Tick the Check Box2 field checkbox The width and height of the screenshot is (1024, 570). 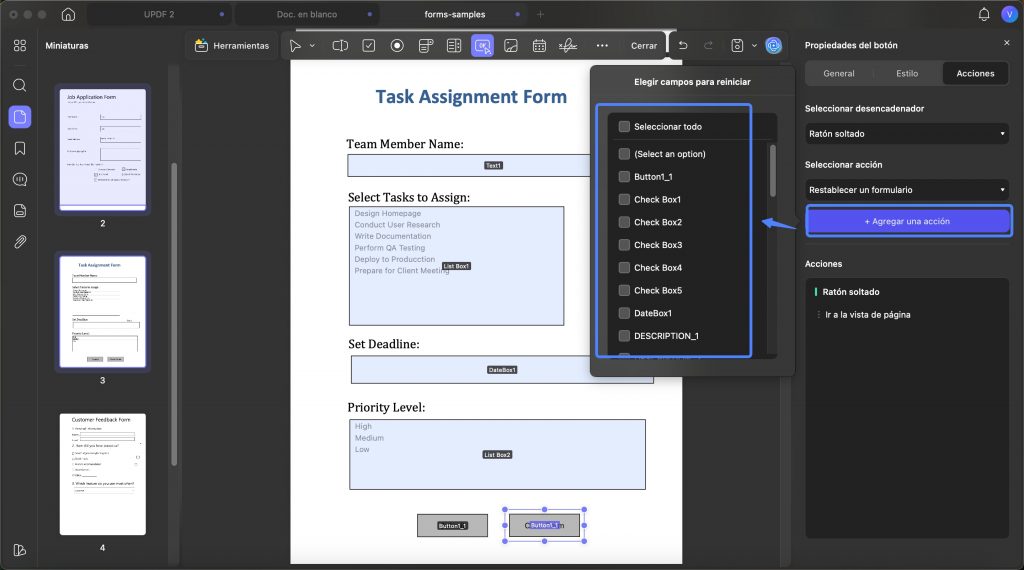click(624, 223)
